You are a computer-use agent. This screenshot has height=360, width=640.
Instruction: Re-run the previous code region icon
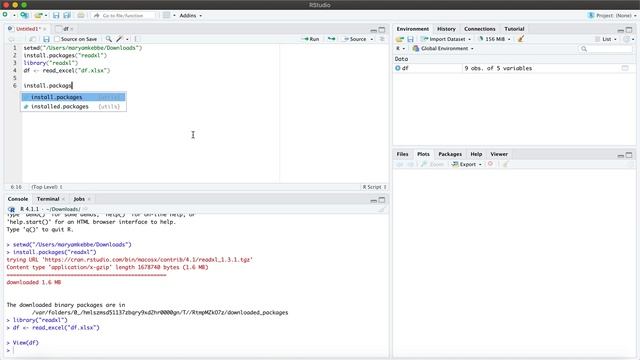tap(331, 39)
